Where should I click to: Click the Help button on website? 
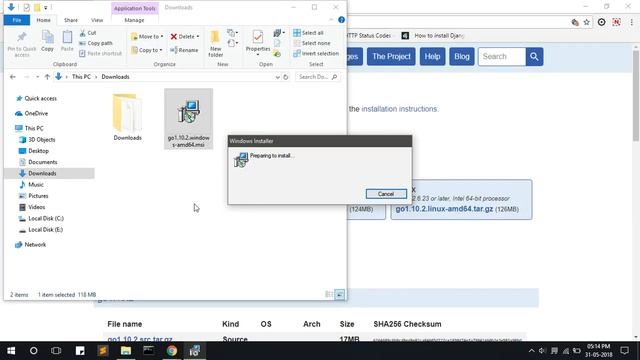click(432, 57)
